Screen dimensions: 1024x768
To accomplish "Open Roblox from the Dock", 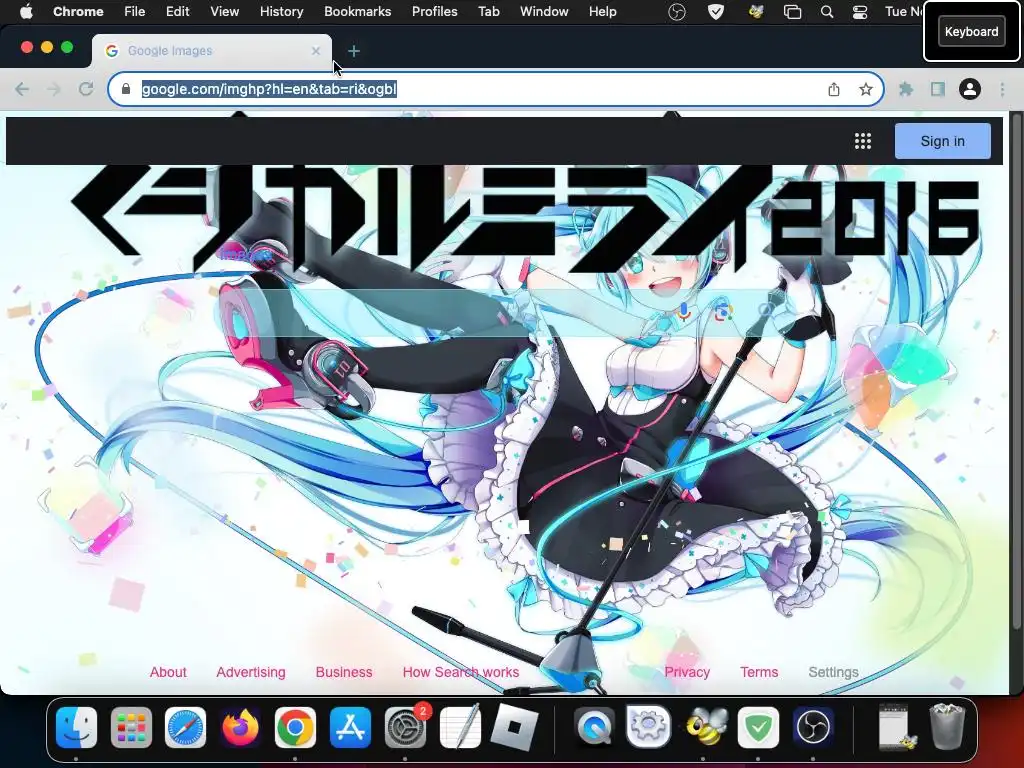I will click(515, 727).
